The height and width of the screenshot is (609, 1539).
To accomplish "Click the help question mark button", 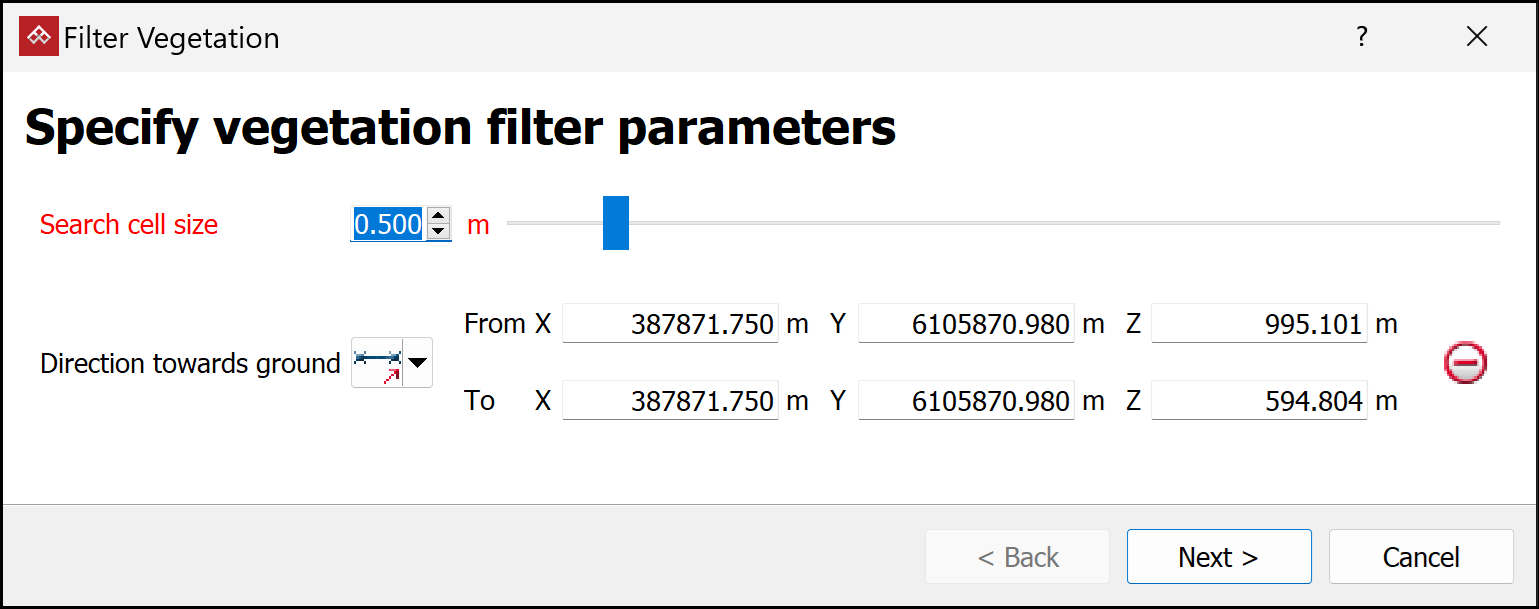I will click(x=1361, y=37).
